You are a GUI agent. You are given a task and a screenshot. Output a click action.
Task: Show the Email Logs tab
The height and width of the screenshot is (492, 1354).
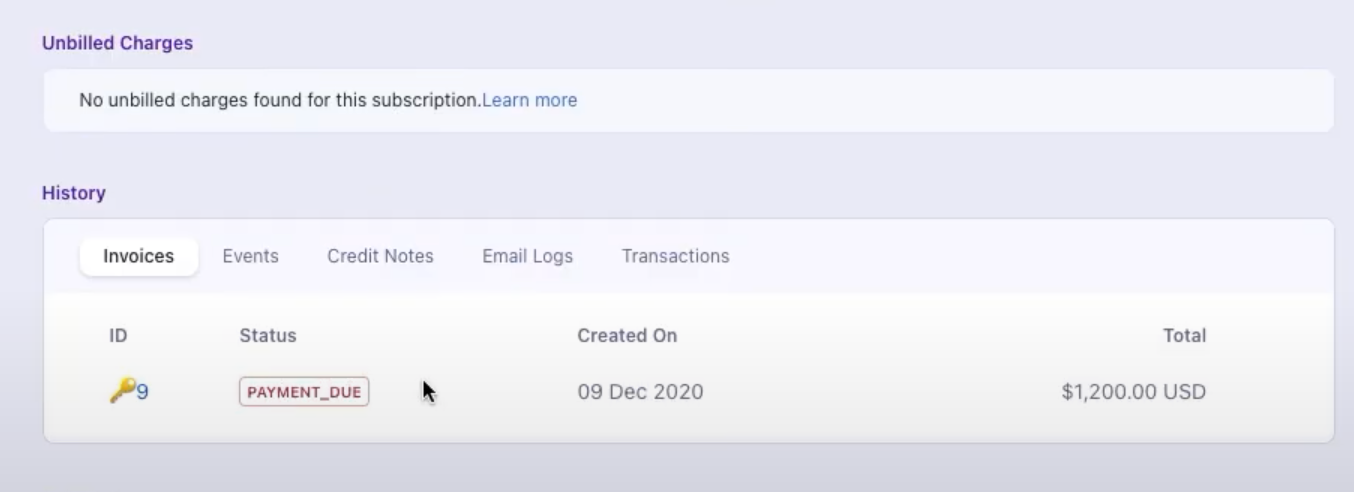pos(527,256)
